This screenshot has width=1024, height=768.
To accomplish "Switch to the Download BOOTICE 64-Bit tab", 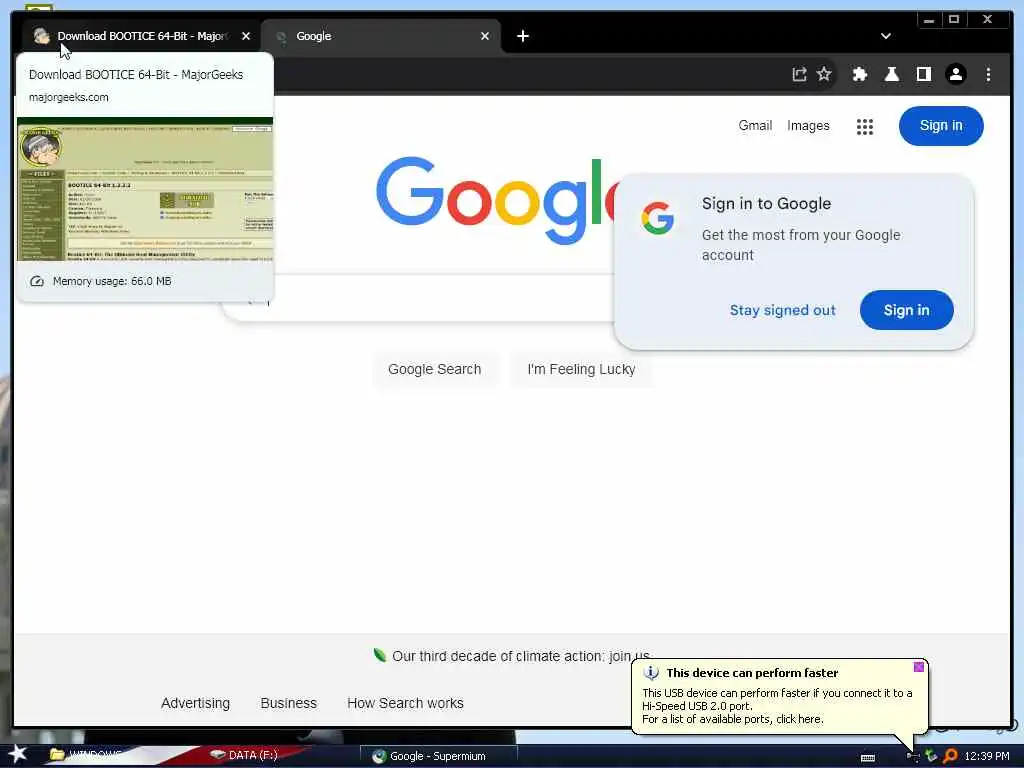I will pyautogui.click(x=140, y=36).
